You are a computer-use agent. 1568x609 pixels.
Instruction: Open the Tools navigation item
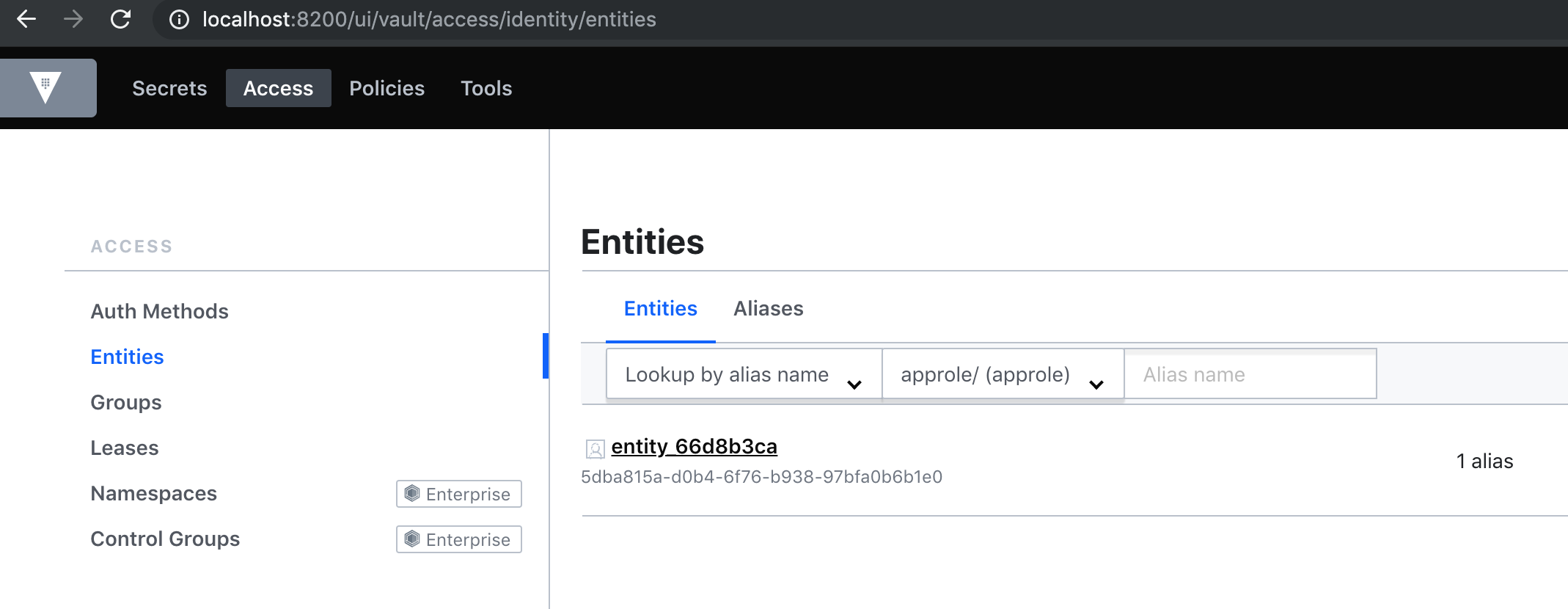(x=486, y=88)
